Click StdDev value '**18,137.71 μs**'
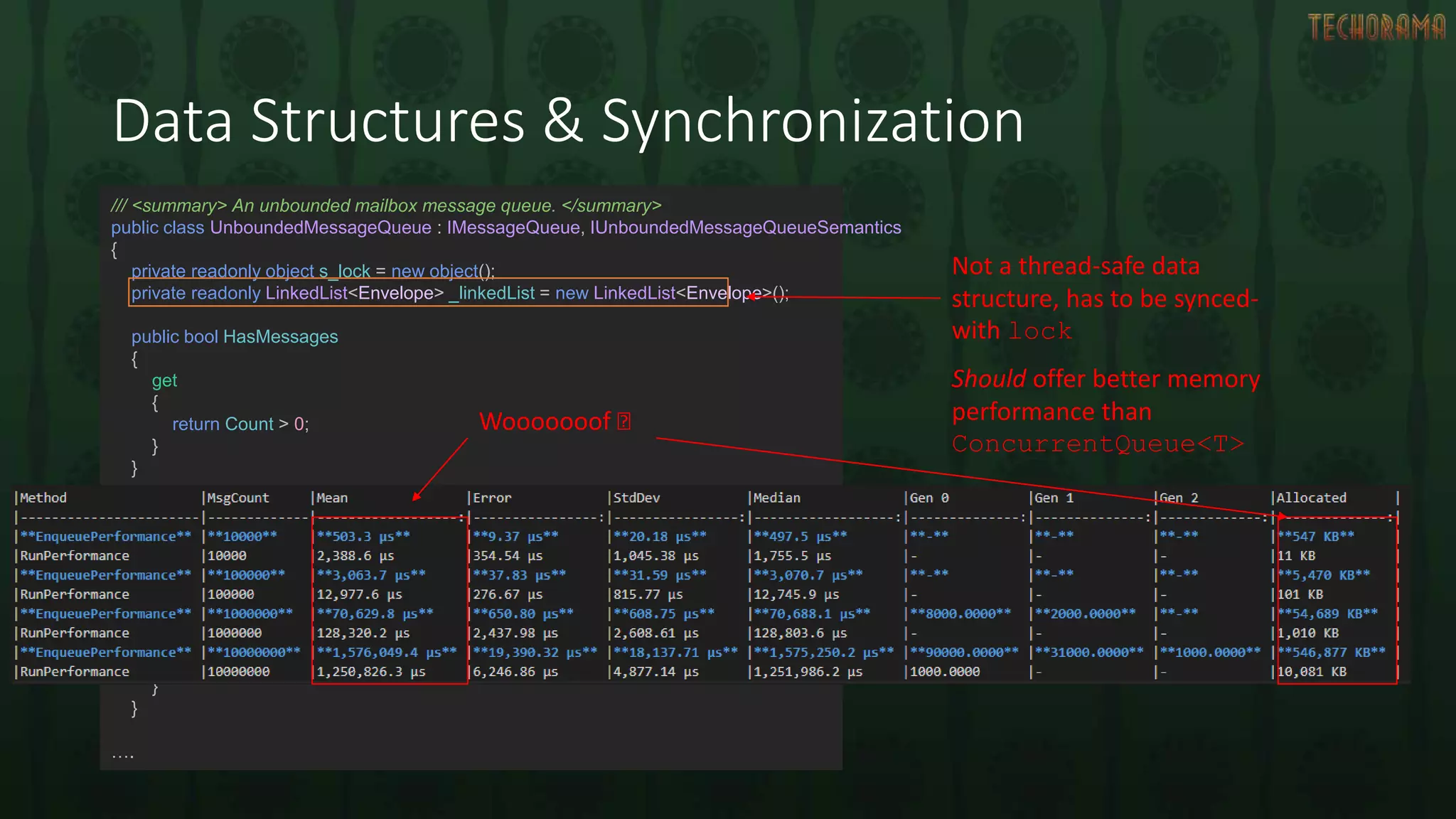1456x819 pixels. [x=676, y=652]
